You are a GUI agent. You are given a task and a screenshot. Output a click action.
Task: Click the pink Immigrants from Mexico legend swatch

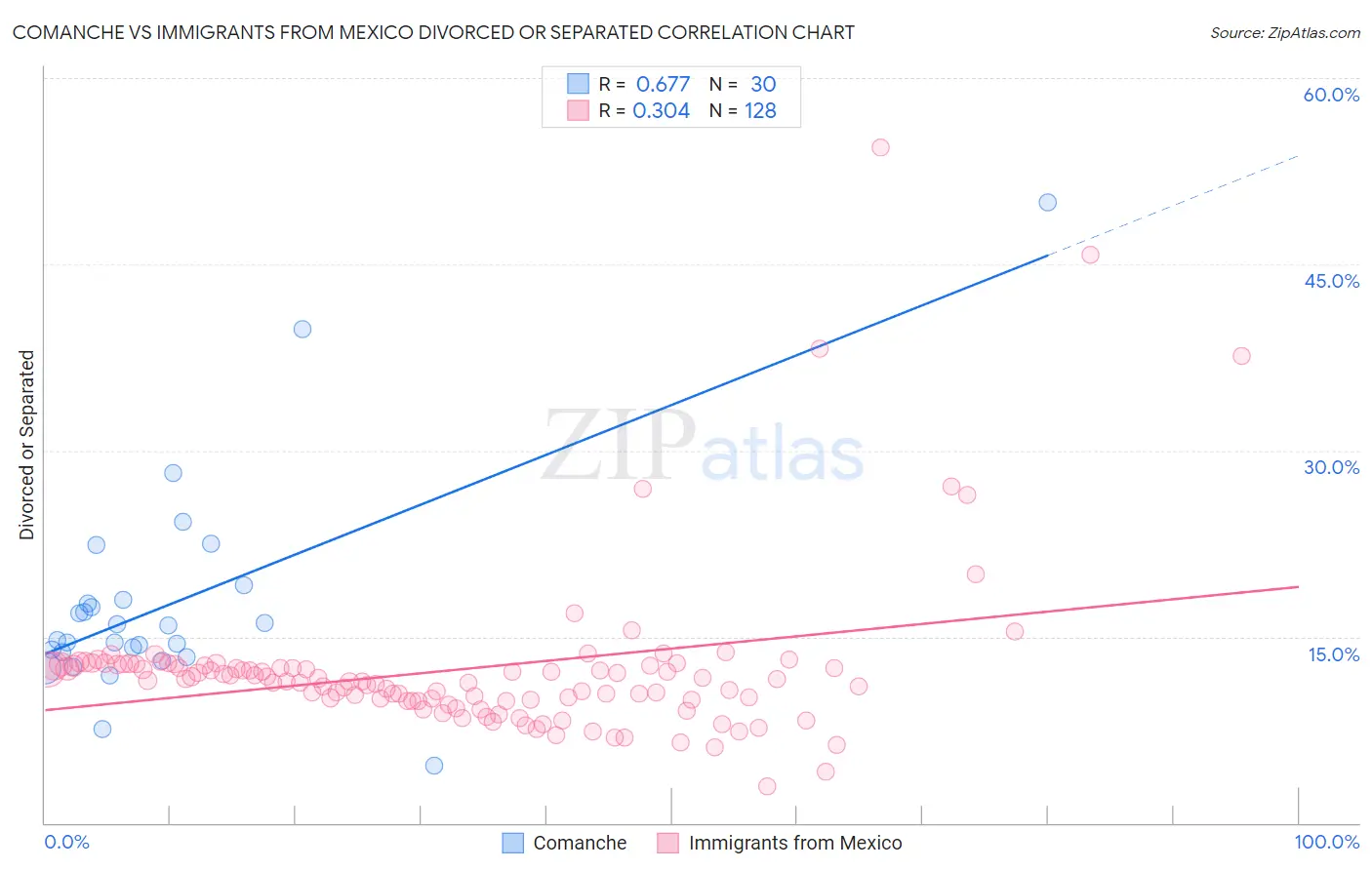667,843
